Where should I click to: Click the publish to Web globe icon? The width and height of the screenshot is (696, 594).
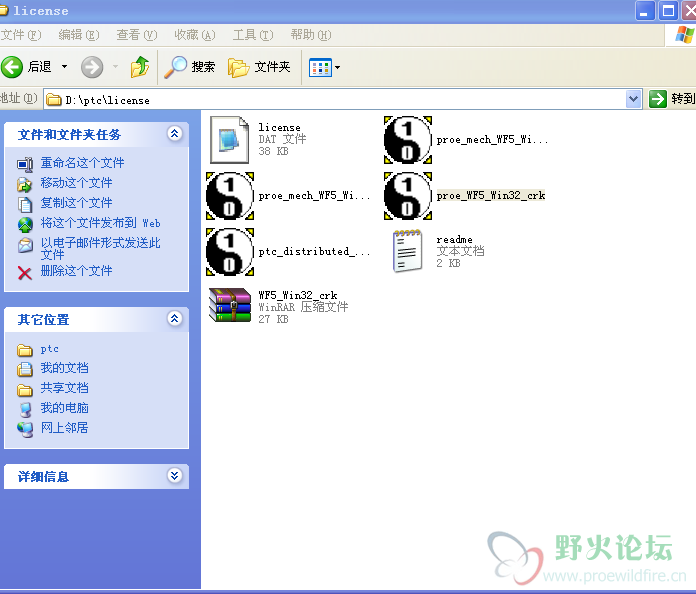tap(25, 225)
